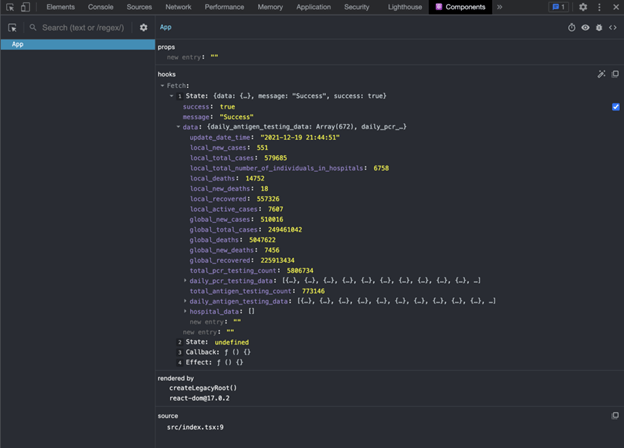Screen dimensions: 624x448
Task: Toggle the device toolbar icon
Action: pyautogui.click(x=25, y=7)
